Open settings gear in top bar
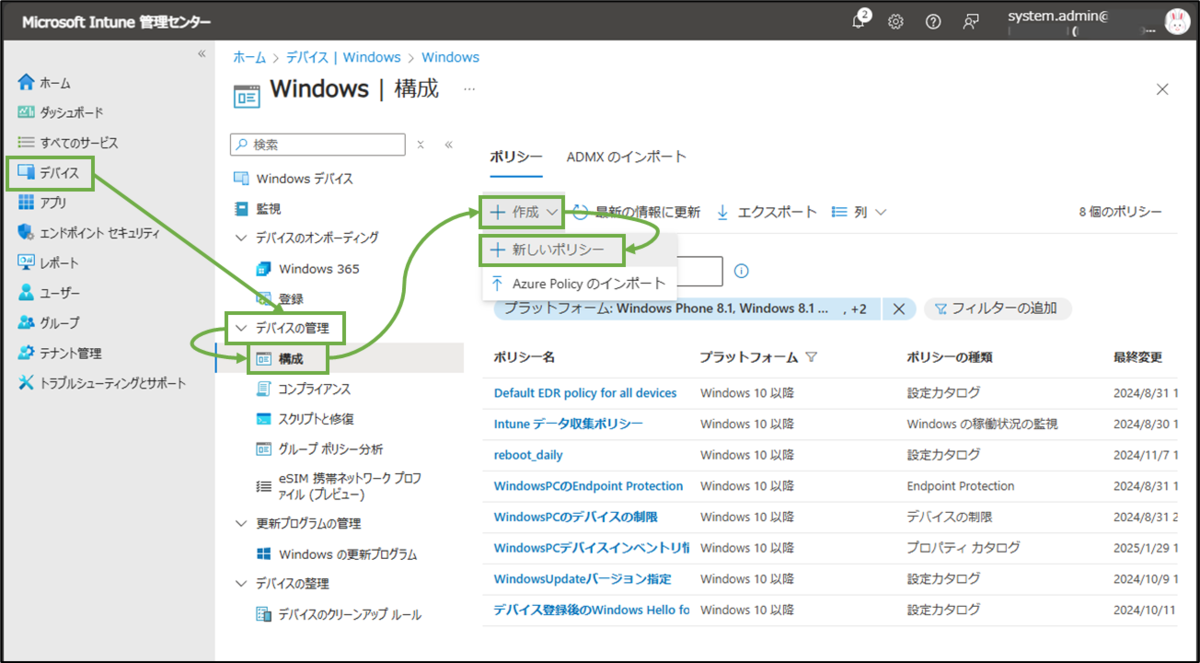Image resolution: width=1200 pixels, height=663 pixels. pos(896,21)
